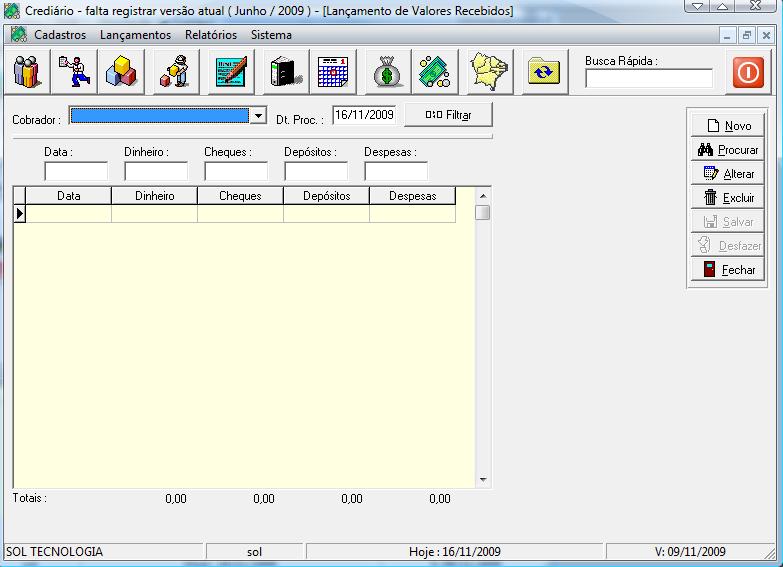
Task: Click the Fechar button
Action: [728, 269]
